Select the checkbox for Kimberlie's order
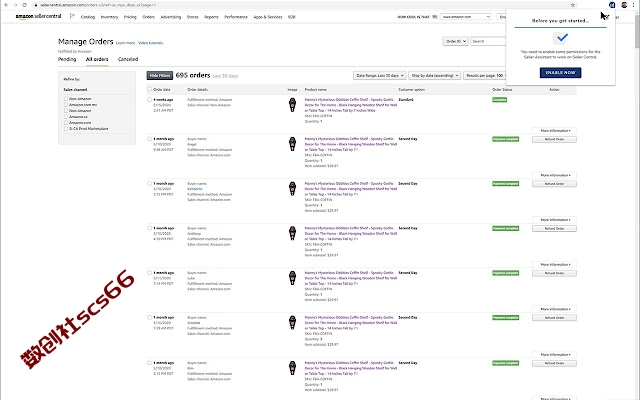This screenshot has width=640, height=400. coord(149,184)
